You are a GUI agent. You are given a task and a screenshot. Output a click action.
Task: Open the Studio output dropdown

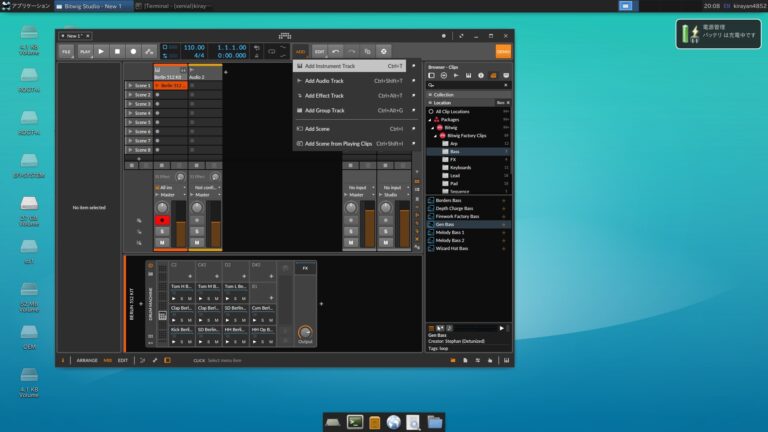393,195
